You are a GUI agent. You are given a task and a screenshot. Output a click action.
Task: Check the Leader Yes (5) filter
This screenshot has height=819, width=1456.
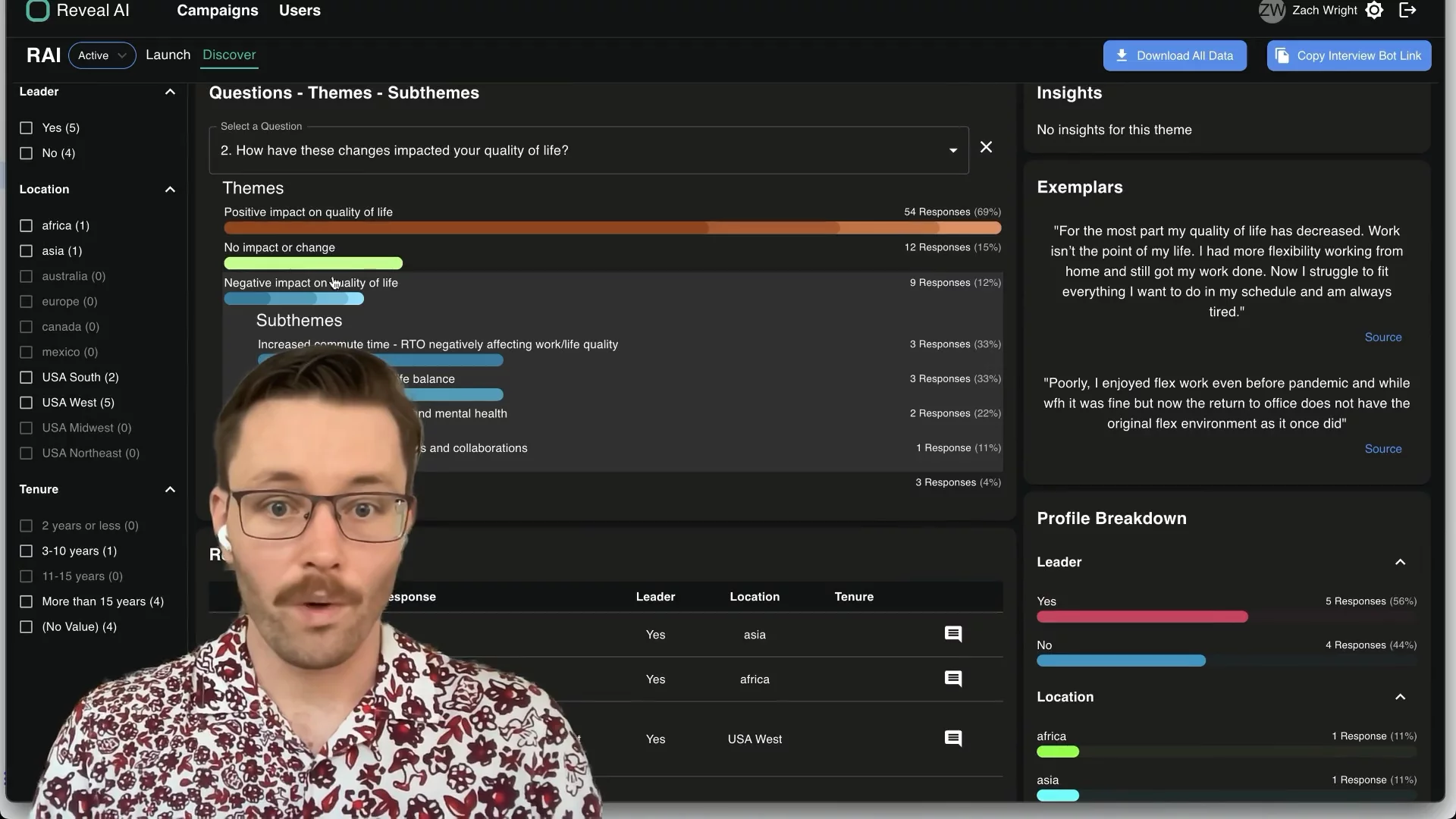coord(27,128)
